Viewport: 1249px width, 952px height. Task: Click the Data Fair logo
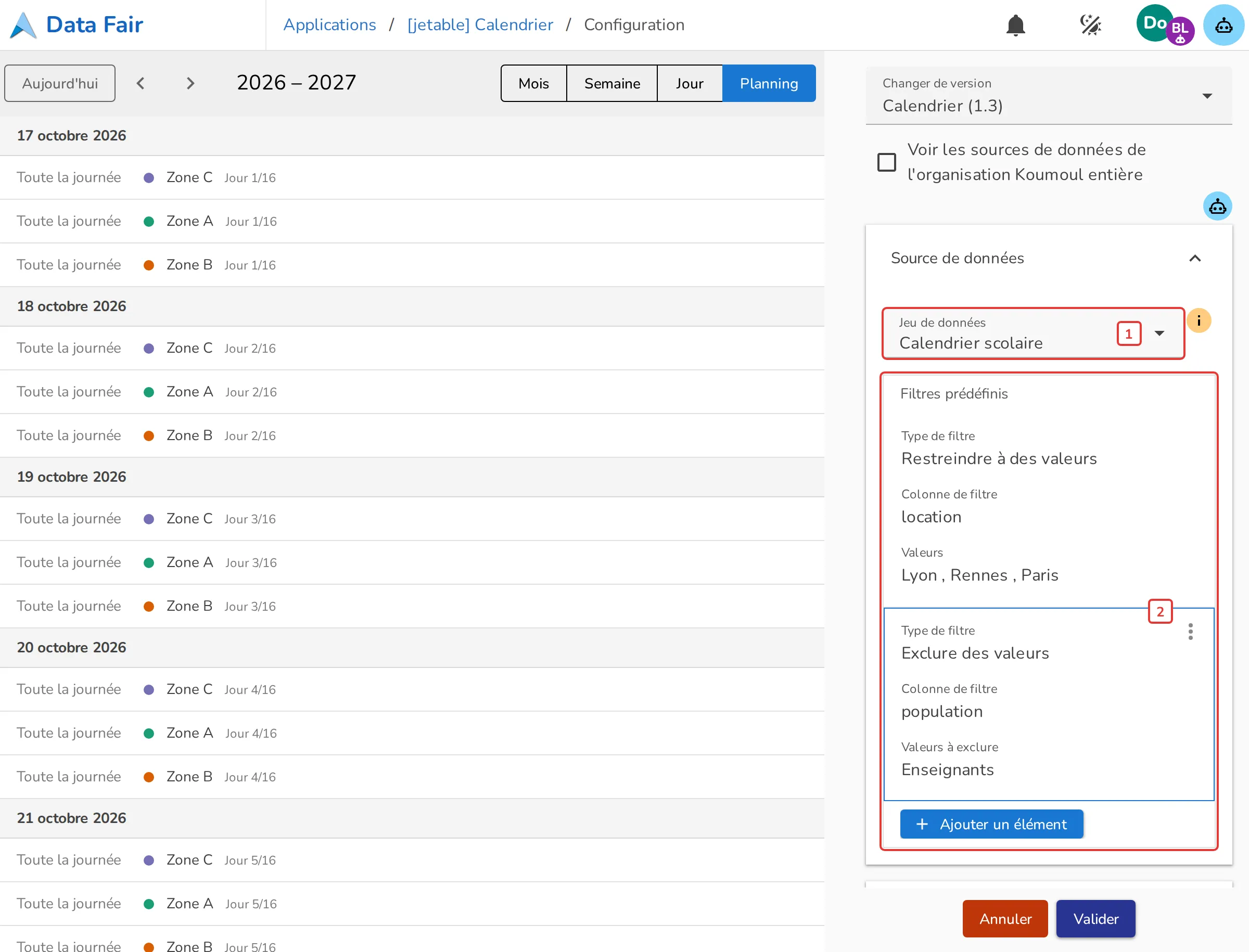pyautogui.click(x=23, y=25)
